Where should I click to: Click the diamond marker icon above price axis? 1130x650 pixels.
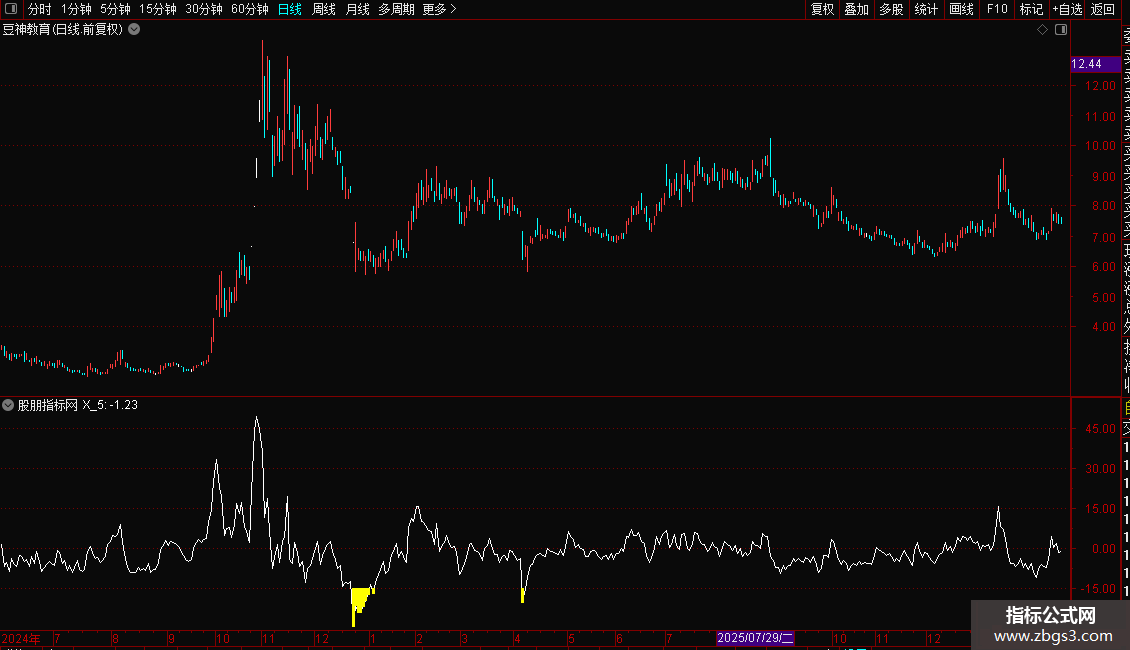point(1042,30)
